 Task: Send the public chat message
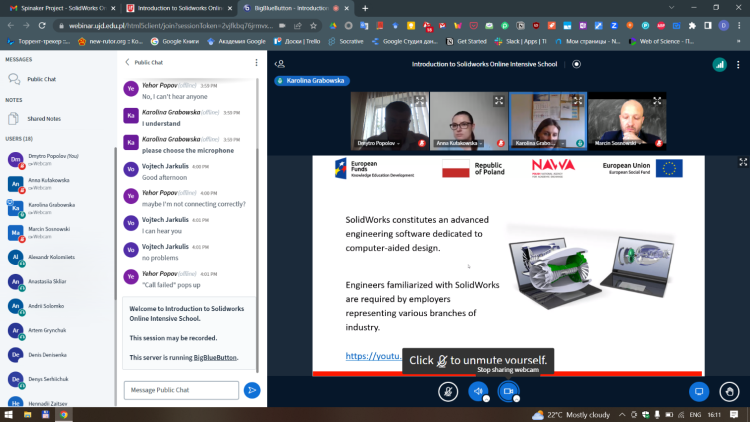(252, 390)
